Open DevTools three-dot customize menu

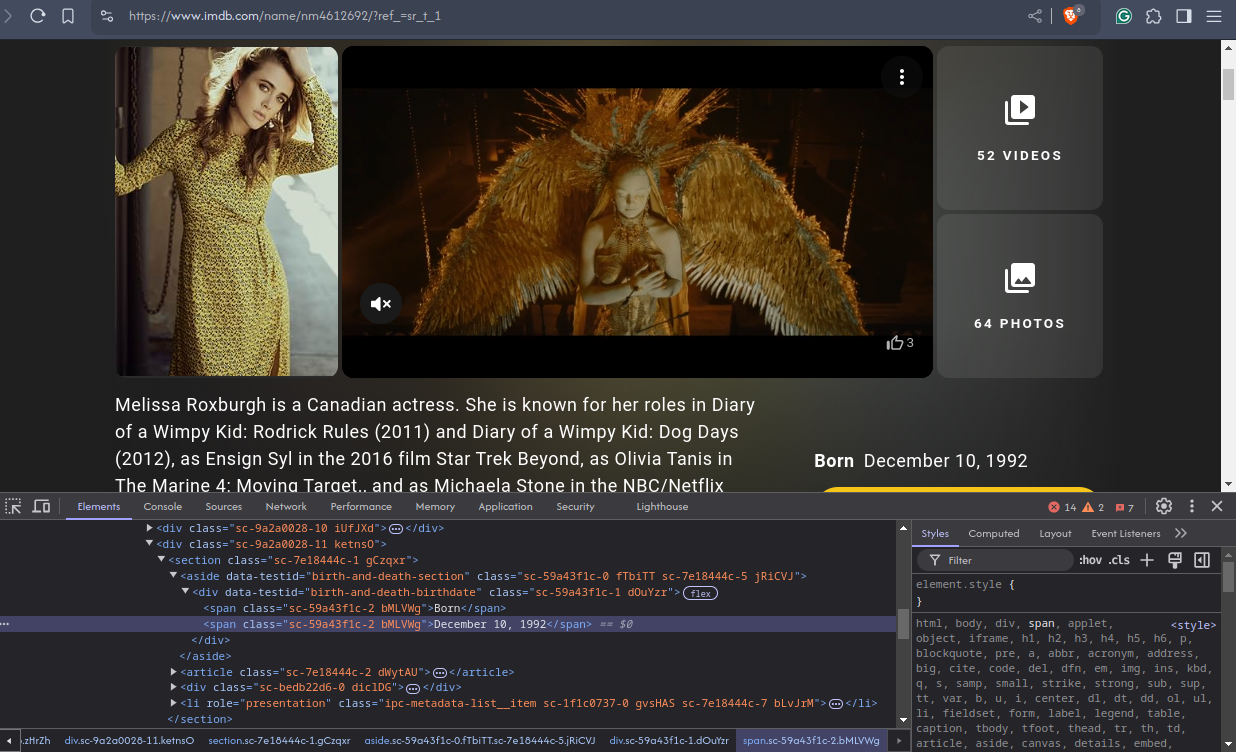tap(1191, 506)
